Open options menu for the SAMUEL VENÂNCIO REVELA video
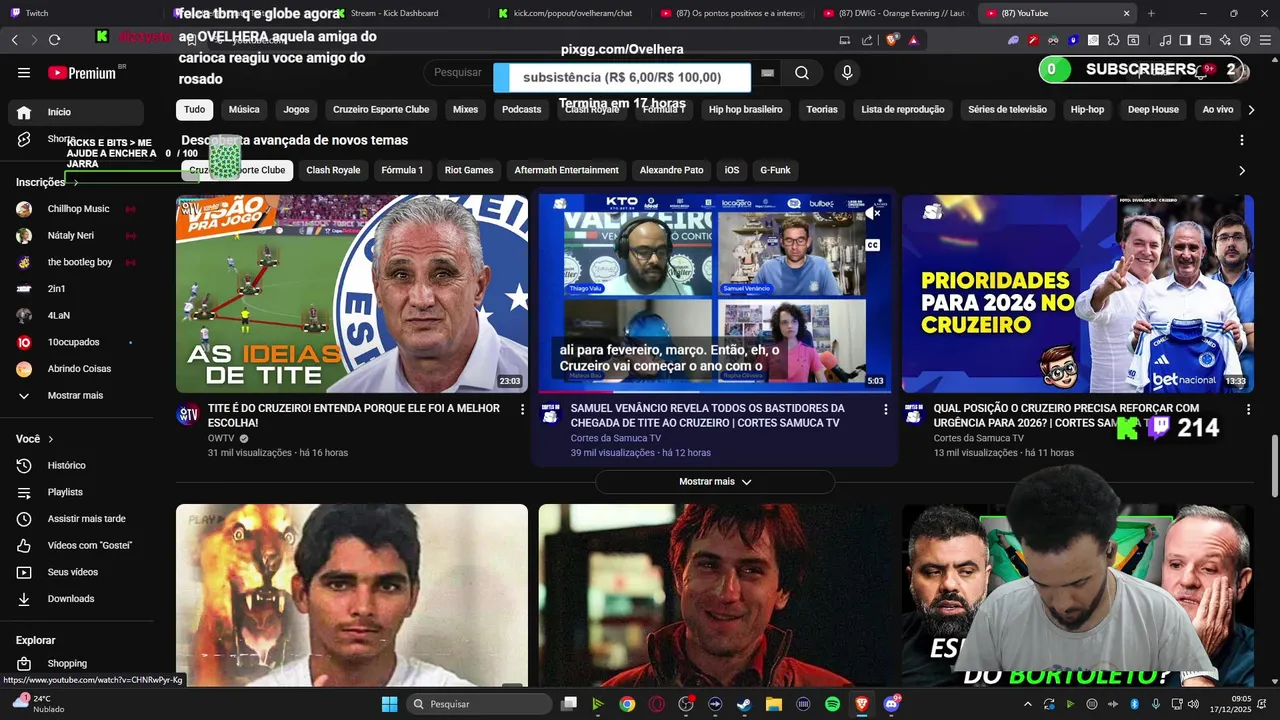 (x=885, y=409)
